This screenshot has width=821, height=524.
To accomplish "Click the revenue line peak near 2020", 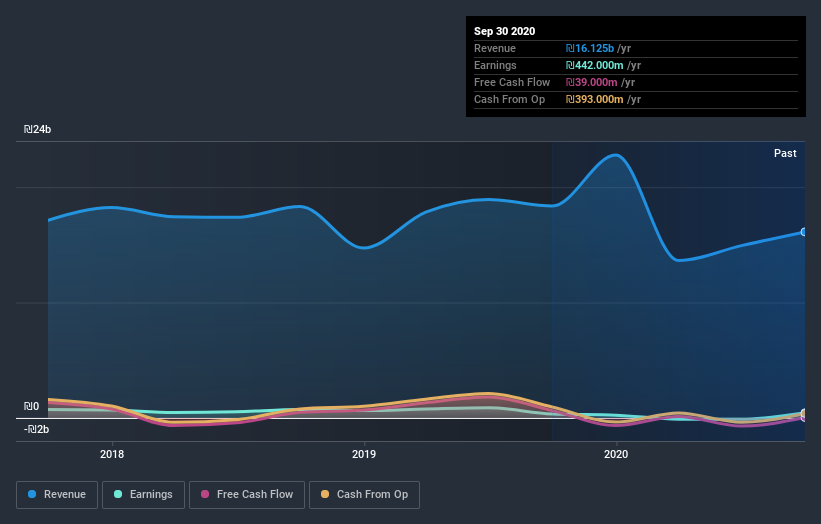I will click(616, 155).
